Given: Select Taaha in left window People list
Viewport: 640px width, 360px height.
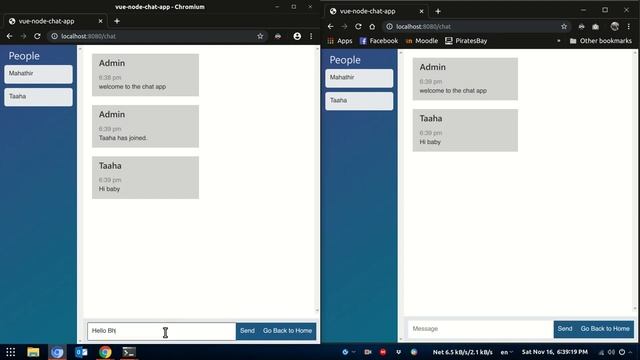Looking at the screenshot, I should click(x=38, y=97).
